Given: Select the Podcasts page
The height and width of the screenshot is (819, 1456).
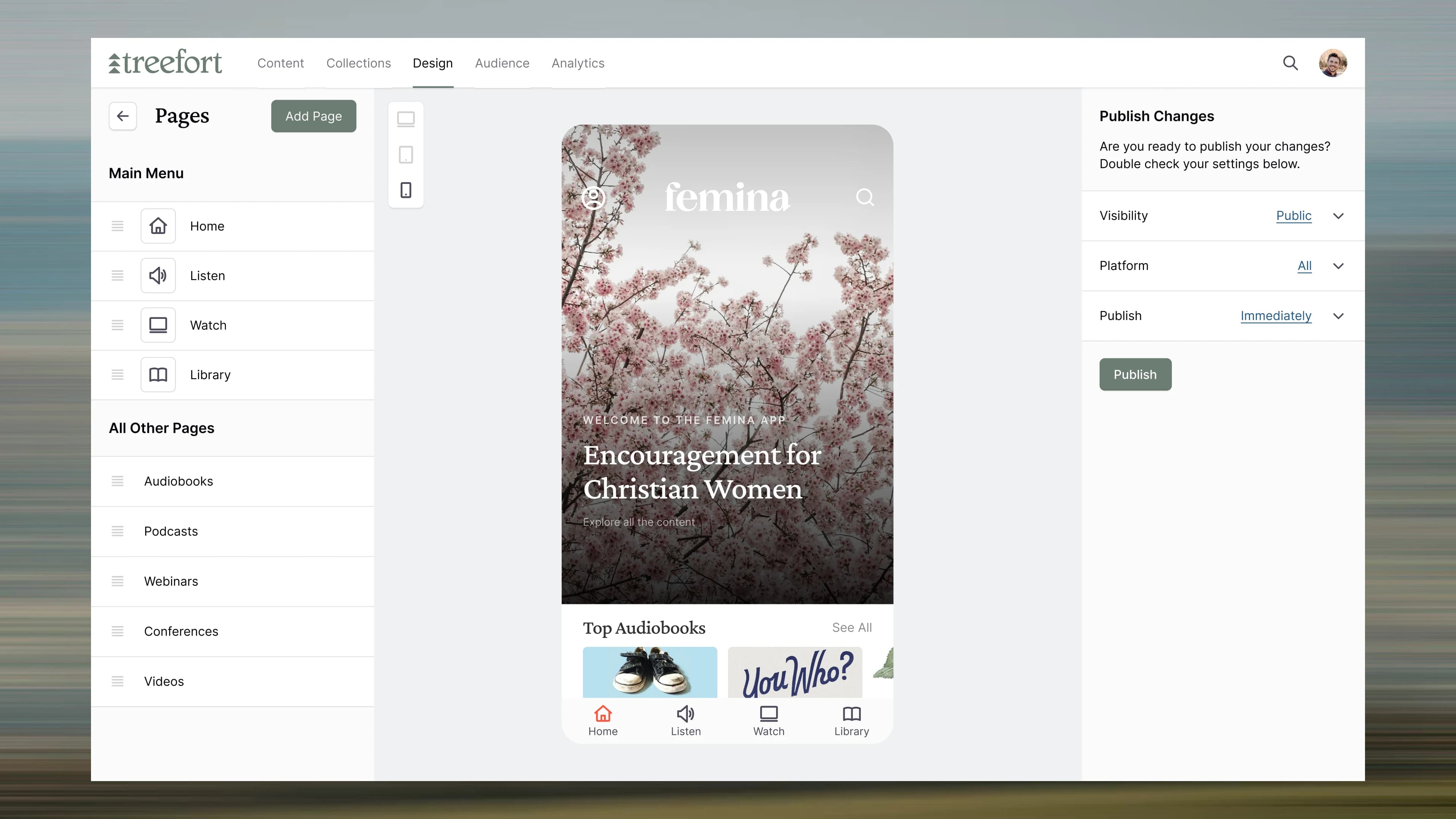Looking at the screenshot, I should pos(232,531).
